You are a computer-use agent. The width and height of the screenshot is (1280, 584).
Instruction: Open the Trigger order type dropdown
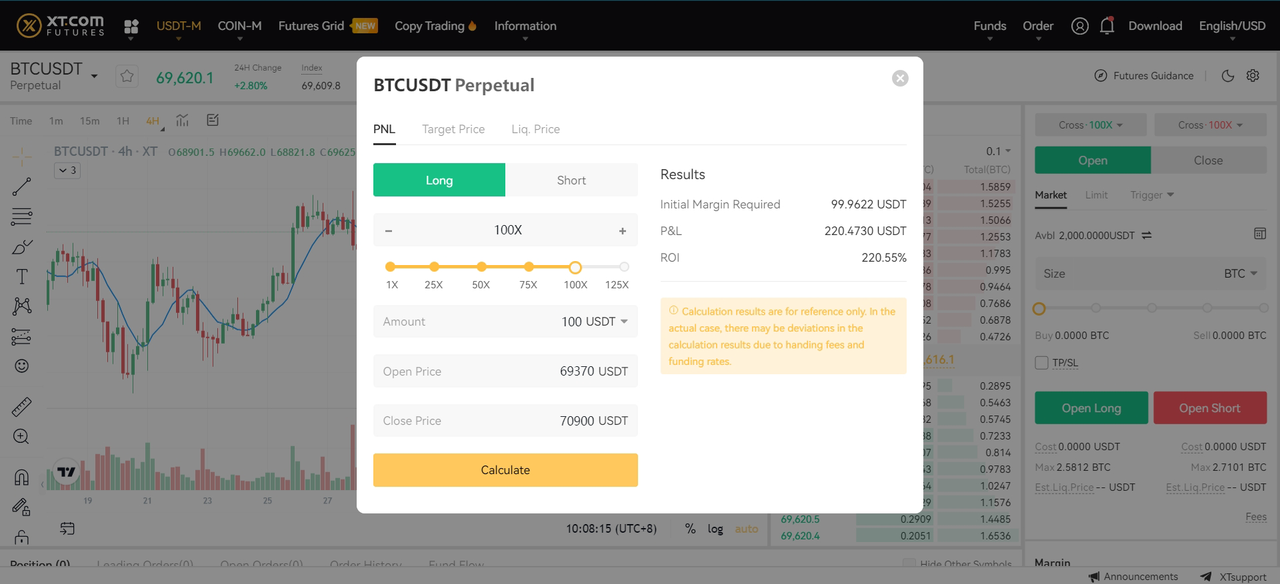(x=1152, y=195)
